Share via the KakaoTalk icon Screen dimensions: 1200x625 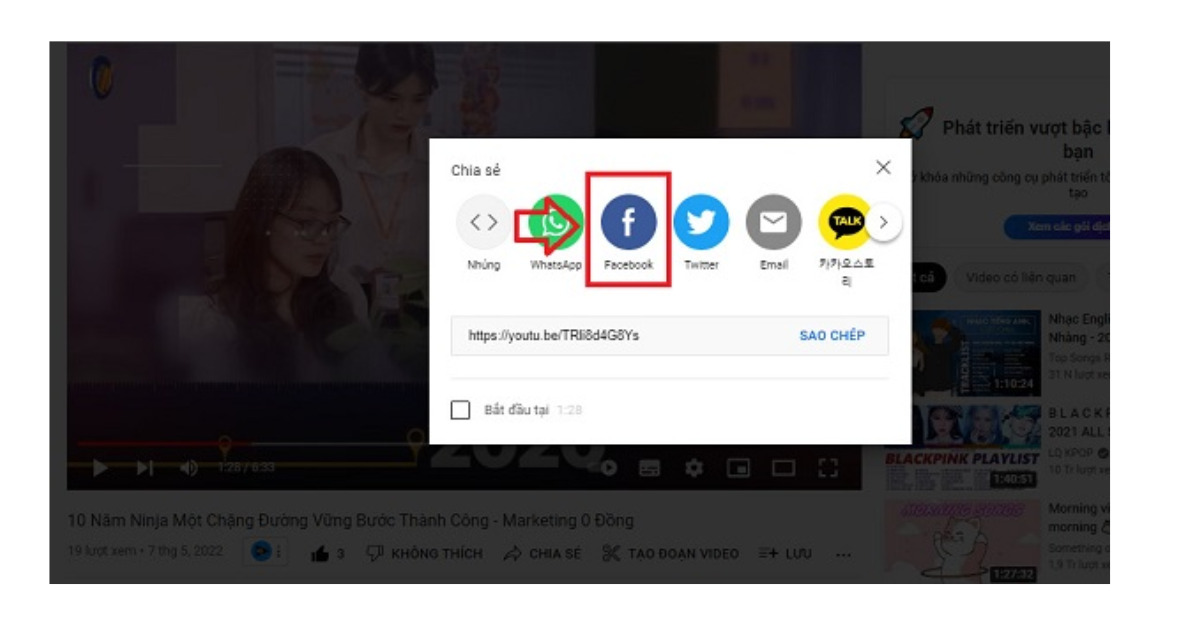pos(846,223)
